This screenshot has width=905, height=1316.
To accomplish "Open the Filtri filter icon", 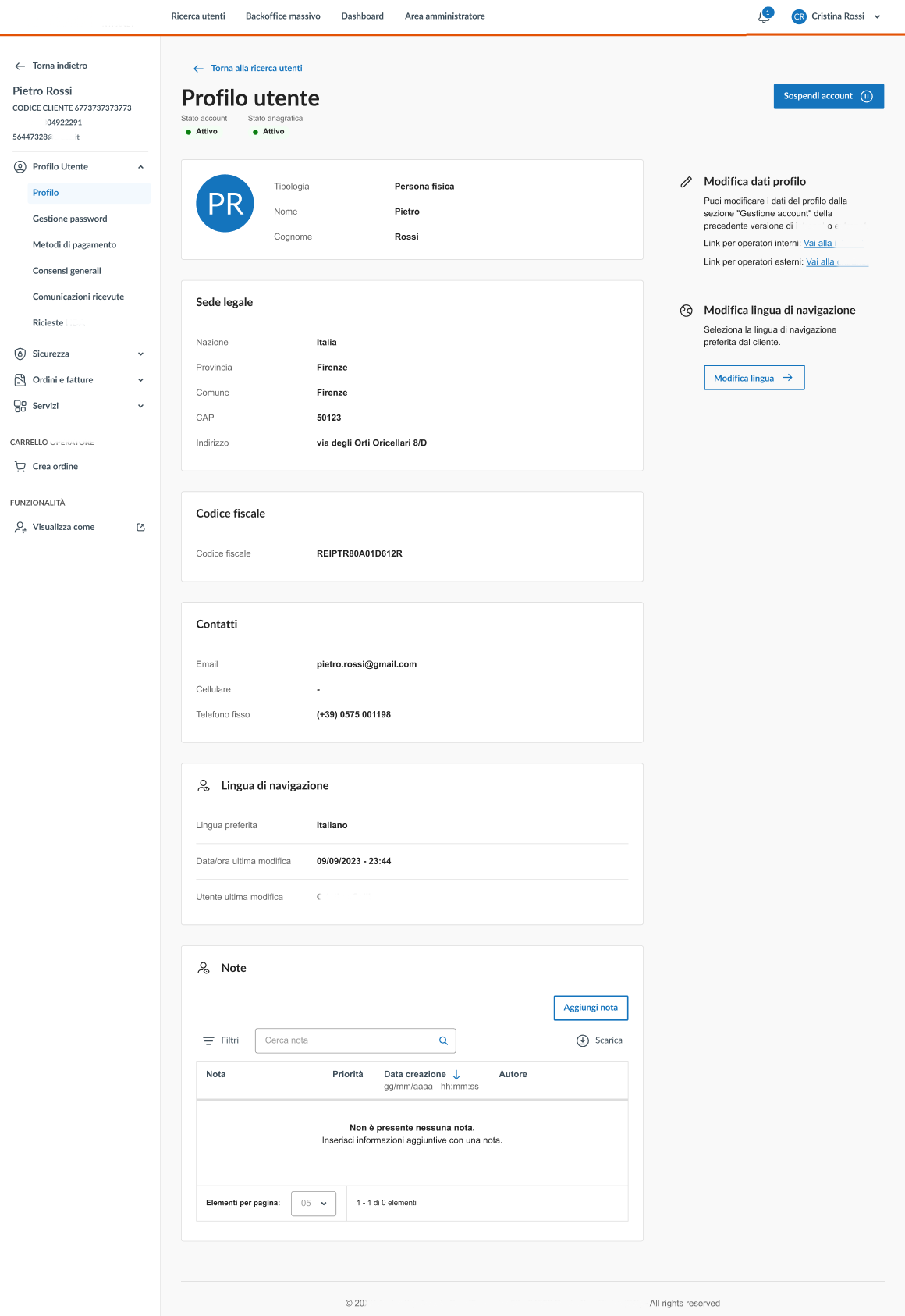I will pyautogui.click(x=208, y=1040).
